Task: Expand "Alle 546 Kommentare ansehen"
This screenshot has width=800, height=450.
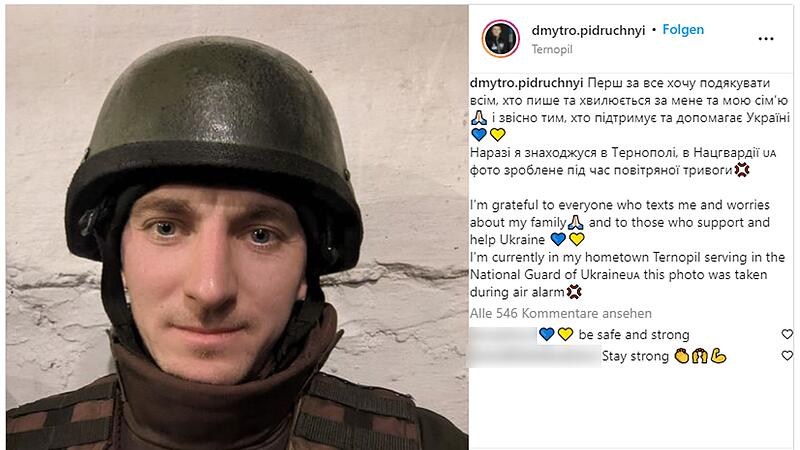Action: (561, 313)
